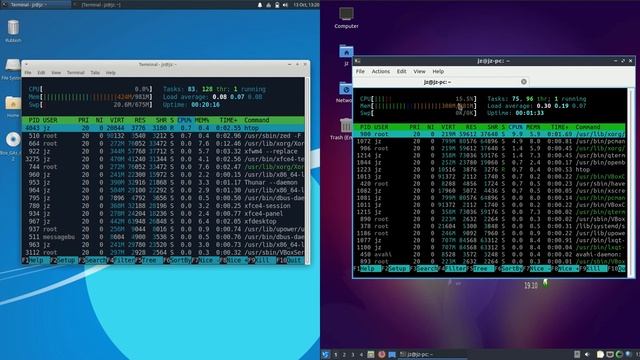Open the Network desktop icon
This screenshot has height=360, width=640.
click(345, 89)
